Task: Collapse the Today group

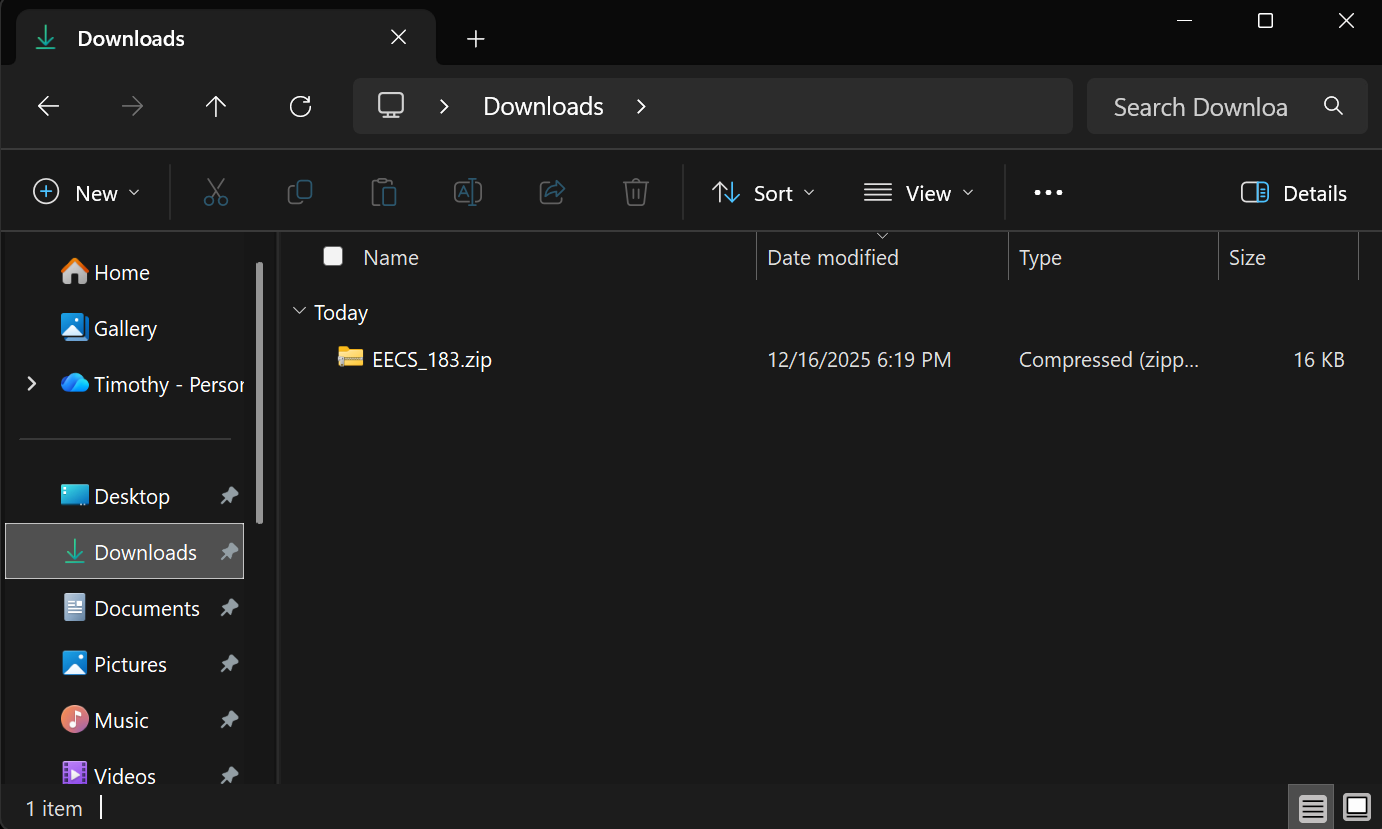Action: click(x=299, y=312)
